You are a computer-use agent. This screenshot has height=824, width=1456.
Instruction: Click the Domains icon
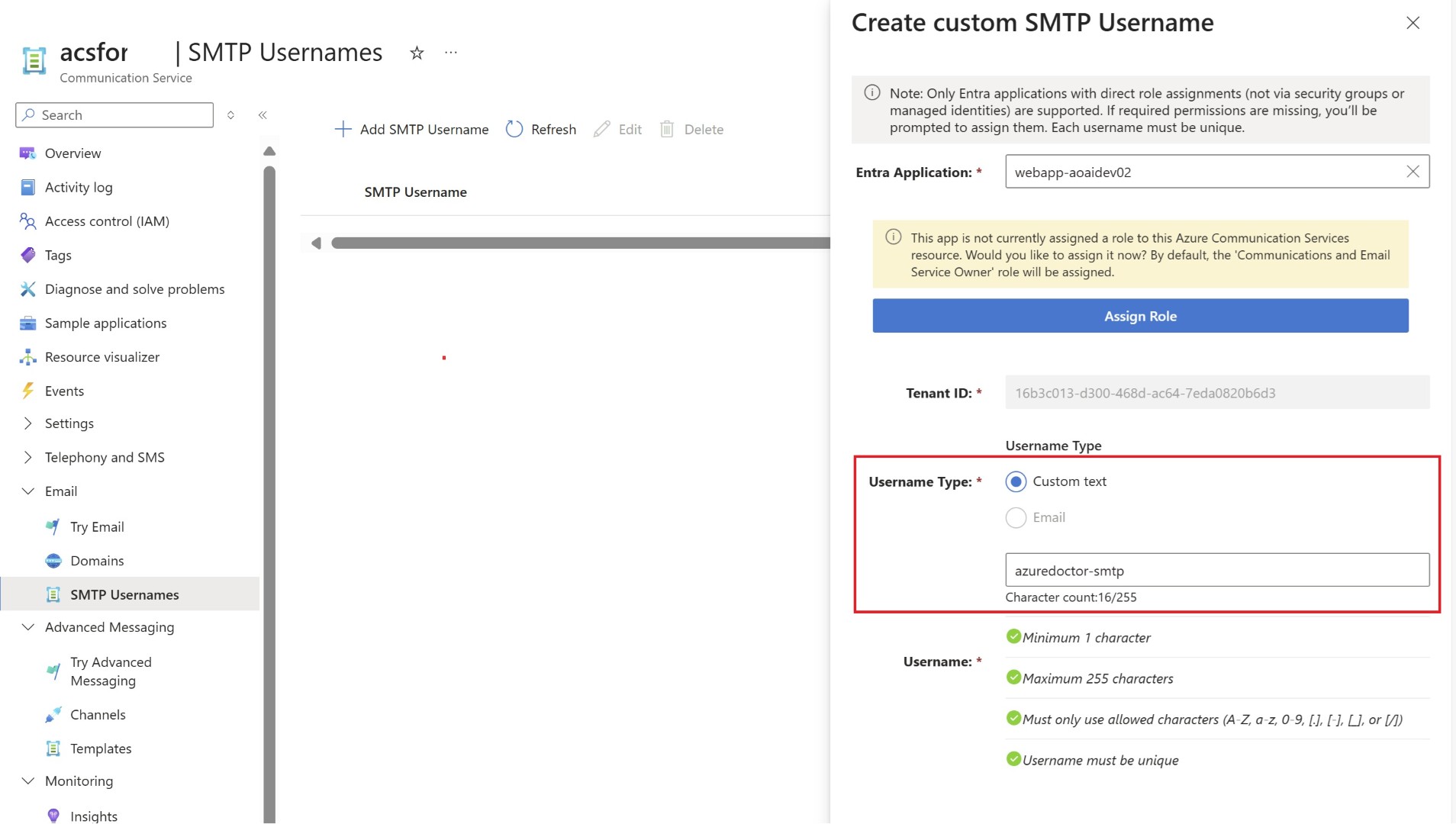coord(53,561)
